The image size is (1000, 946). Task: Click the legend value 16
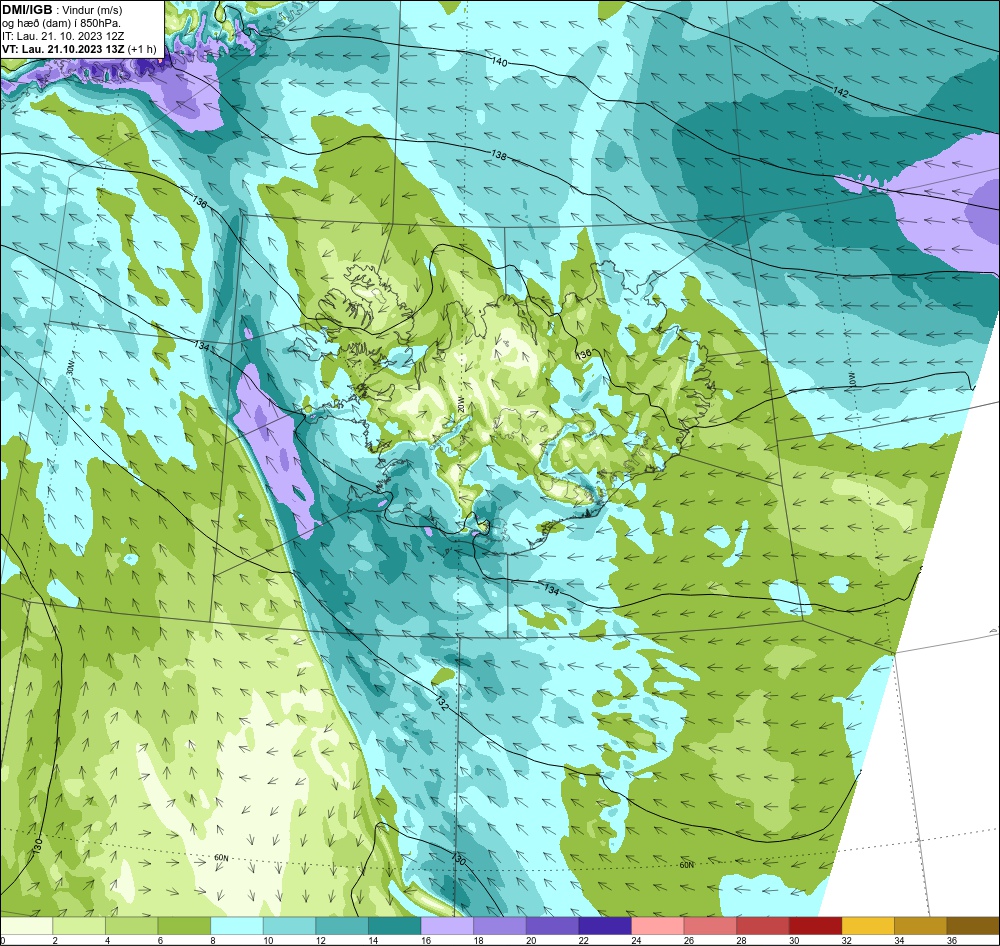(425, 940)
